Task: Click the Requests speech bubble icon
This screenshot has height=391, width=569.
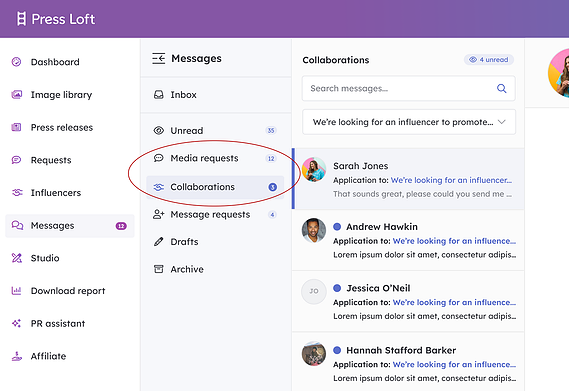Action: [16, 160]
